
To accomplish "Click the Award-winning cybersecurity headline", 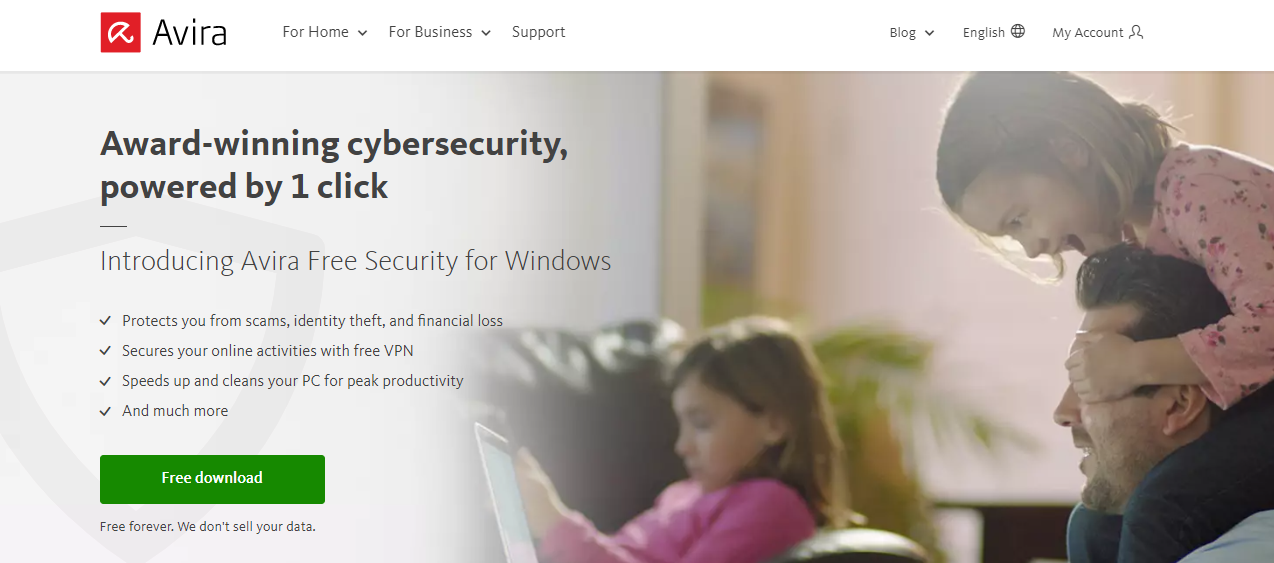I will pyautogui.click(x=334, y=164).
